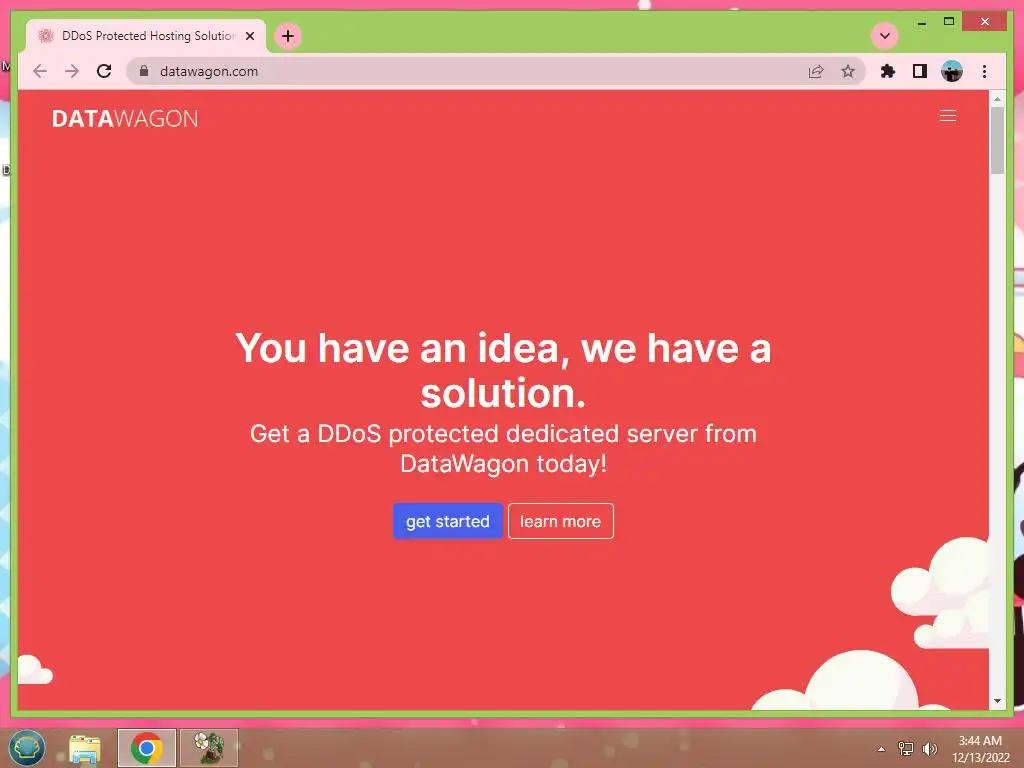Click the learn more button
The width and height of the screenshot is (1024, 768).
click(560, 521)
